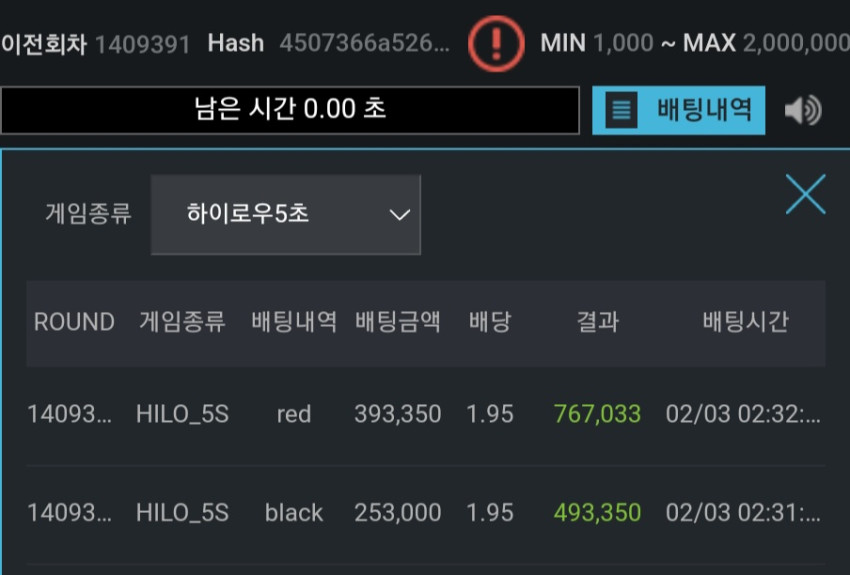This screenshot has width=850, height=575.
Task: Click the 남은 시간 countdown timer bar
Action: (290, 110)
